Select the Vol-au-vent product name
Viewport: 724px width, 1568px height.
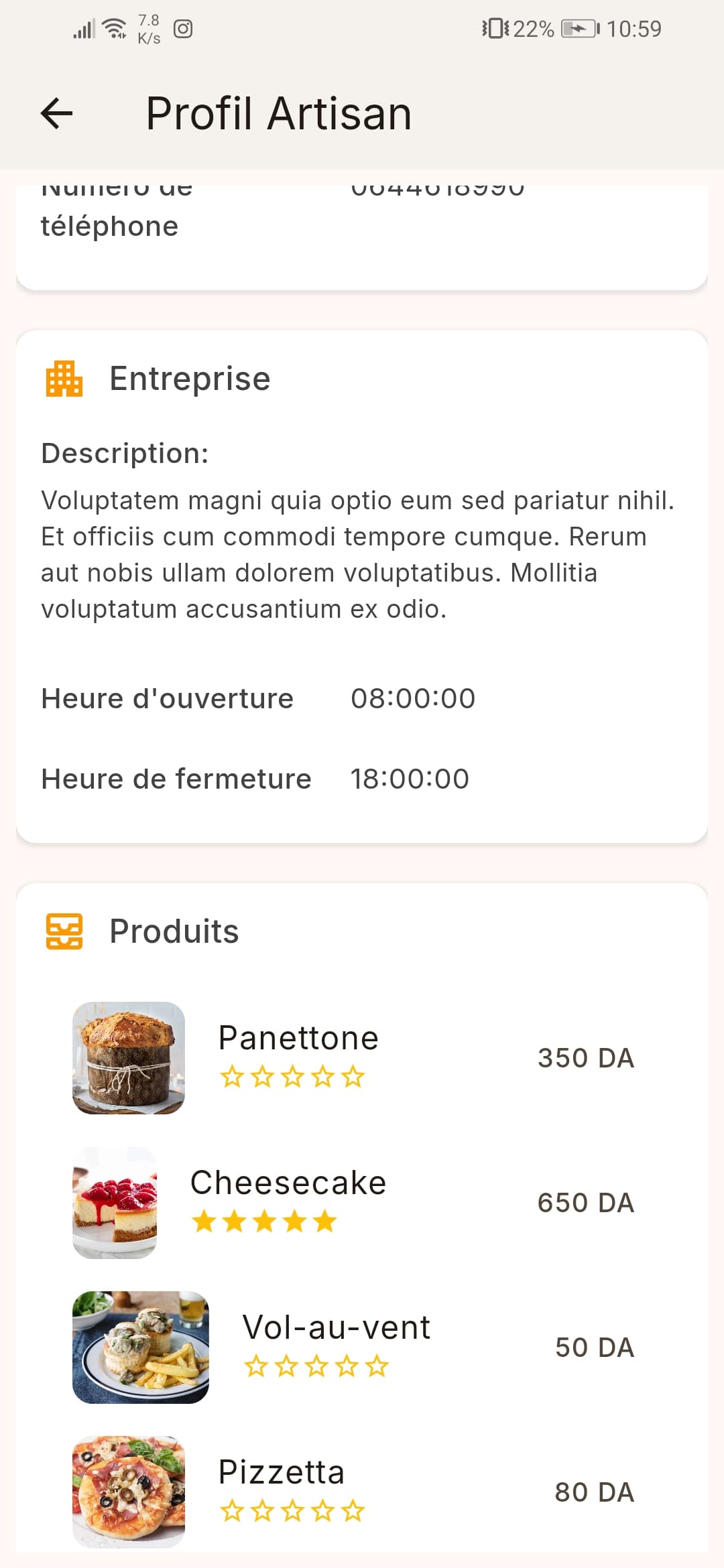tap(337, 1327)
